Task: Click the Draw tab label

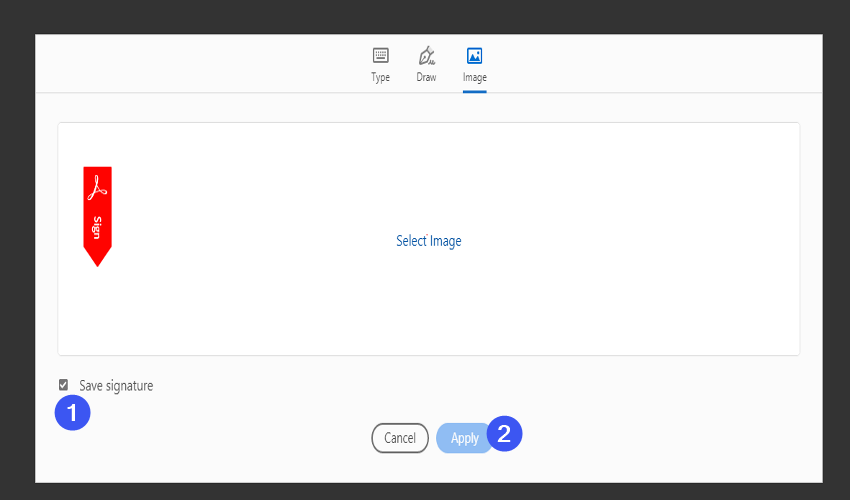Action: [x=426, y=77]
